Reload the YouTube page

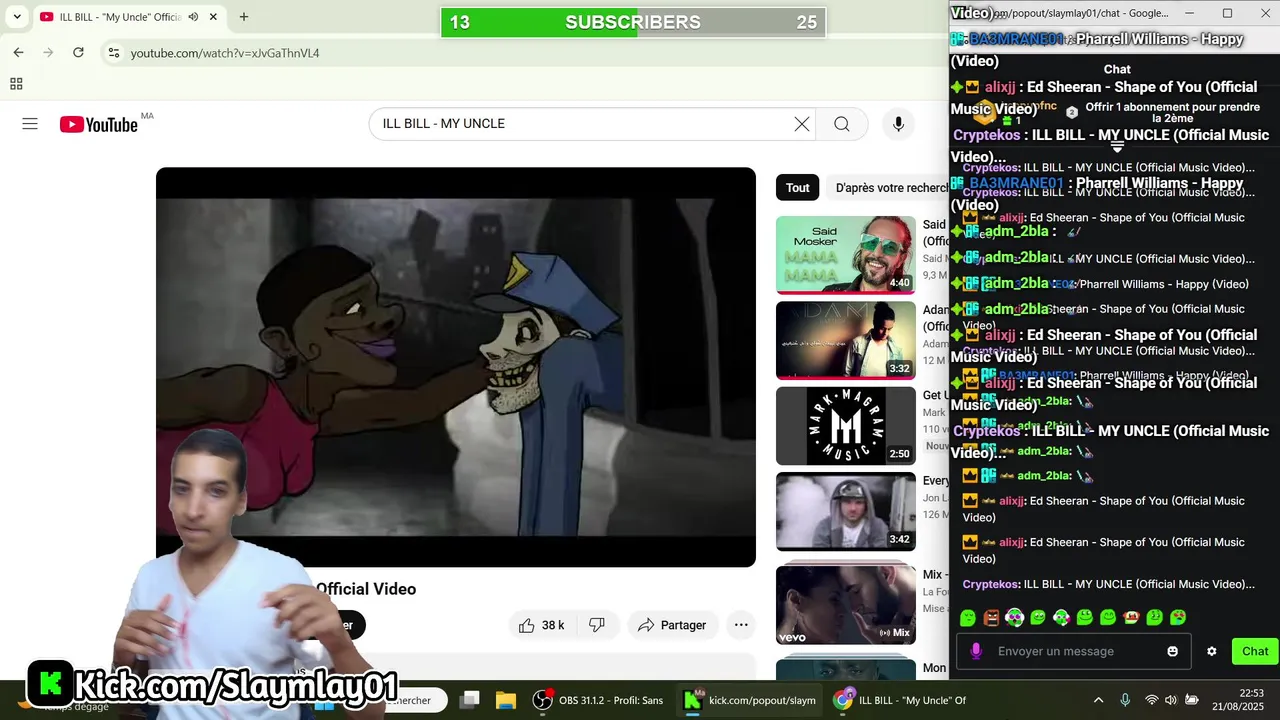pos(78,53)
